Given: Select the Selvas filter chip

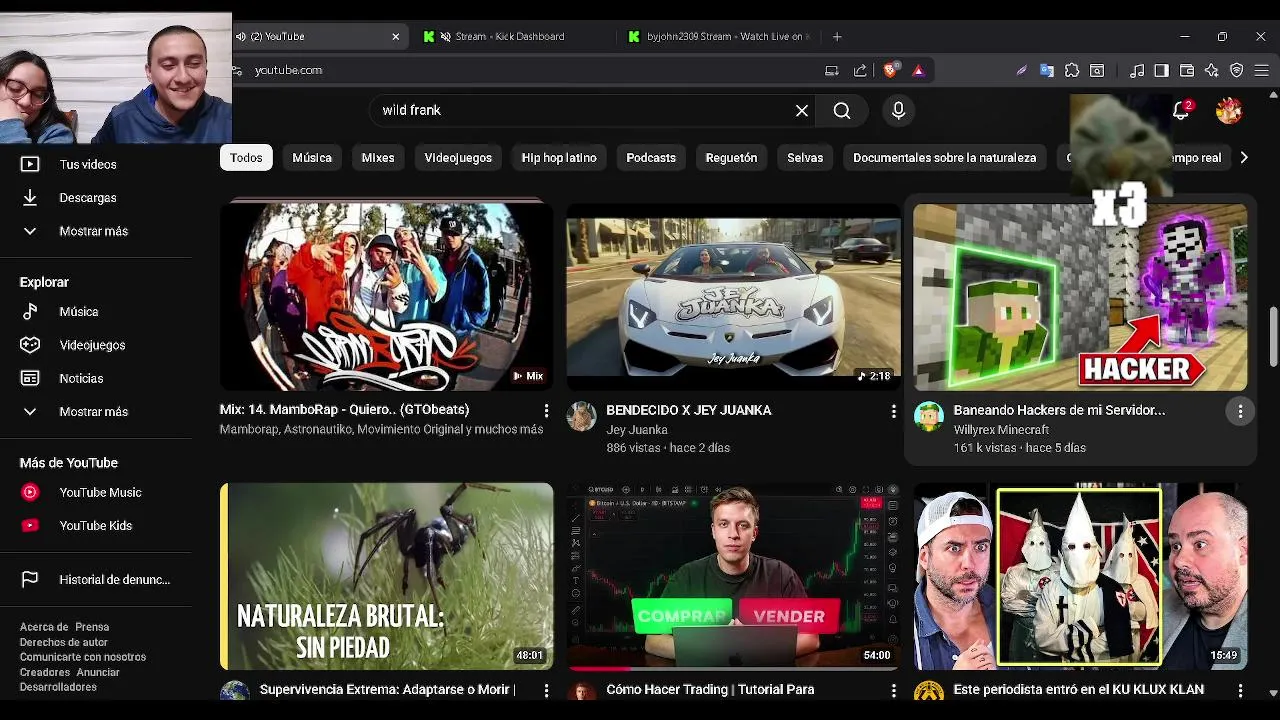Looking at the screenshot, I should click(x=805, y=158).
